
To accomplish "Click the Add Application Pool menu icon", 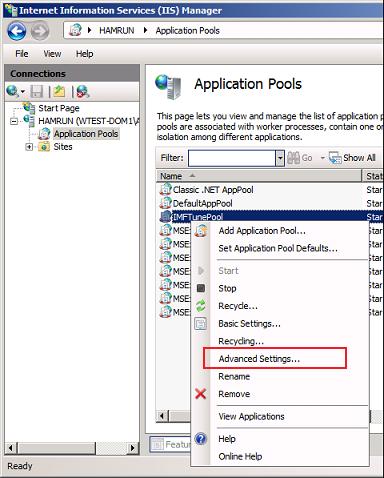I will coord(201,230).
